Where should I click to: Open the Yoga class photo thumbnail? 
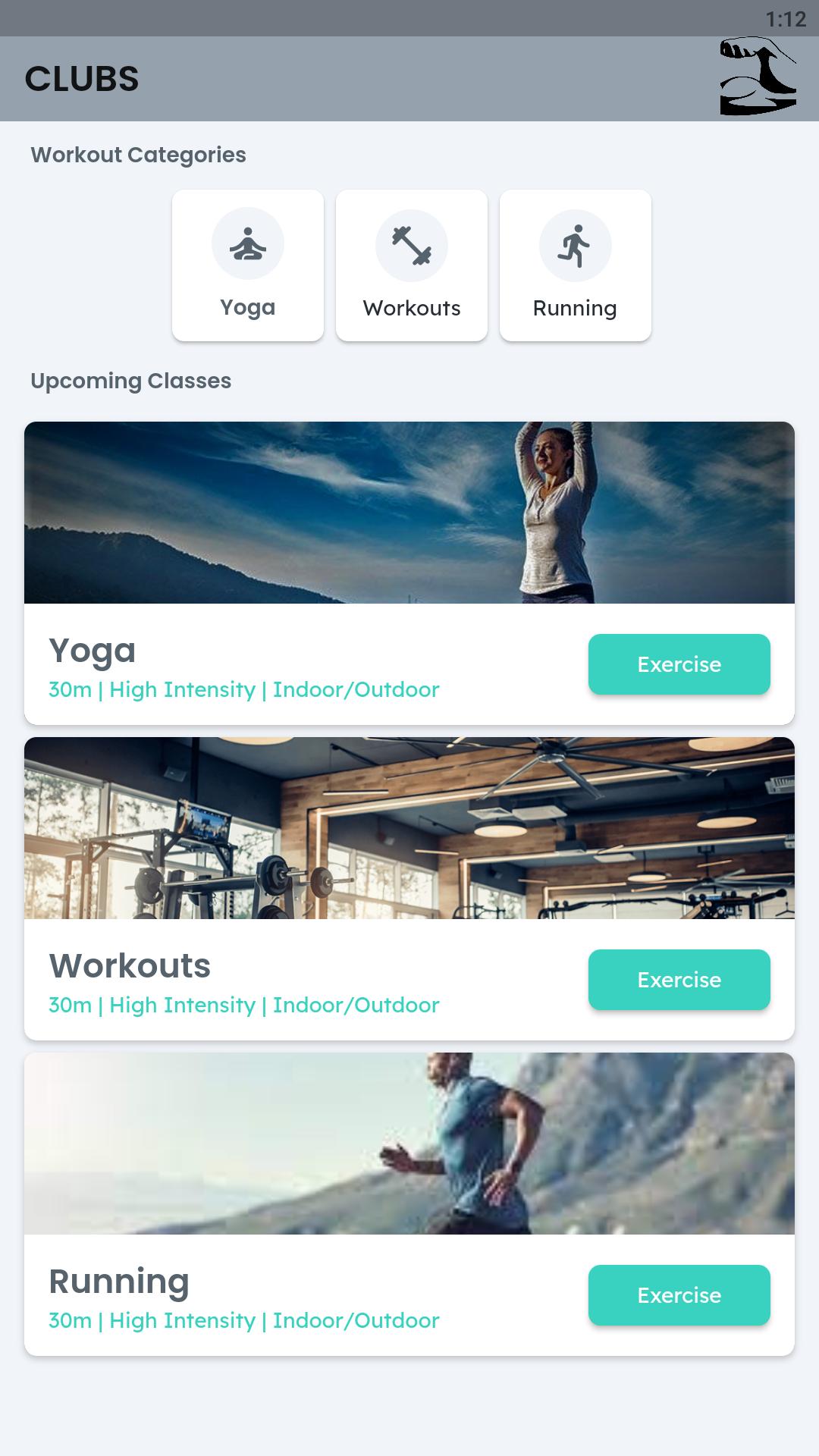click(x=409, y=513)
